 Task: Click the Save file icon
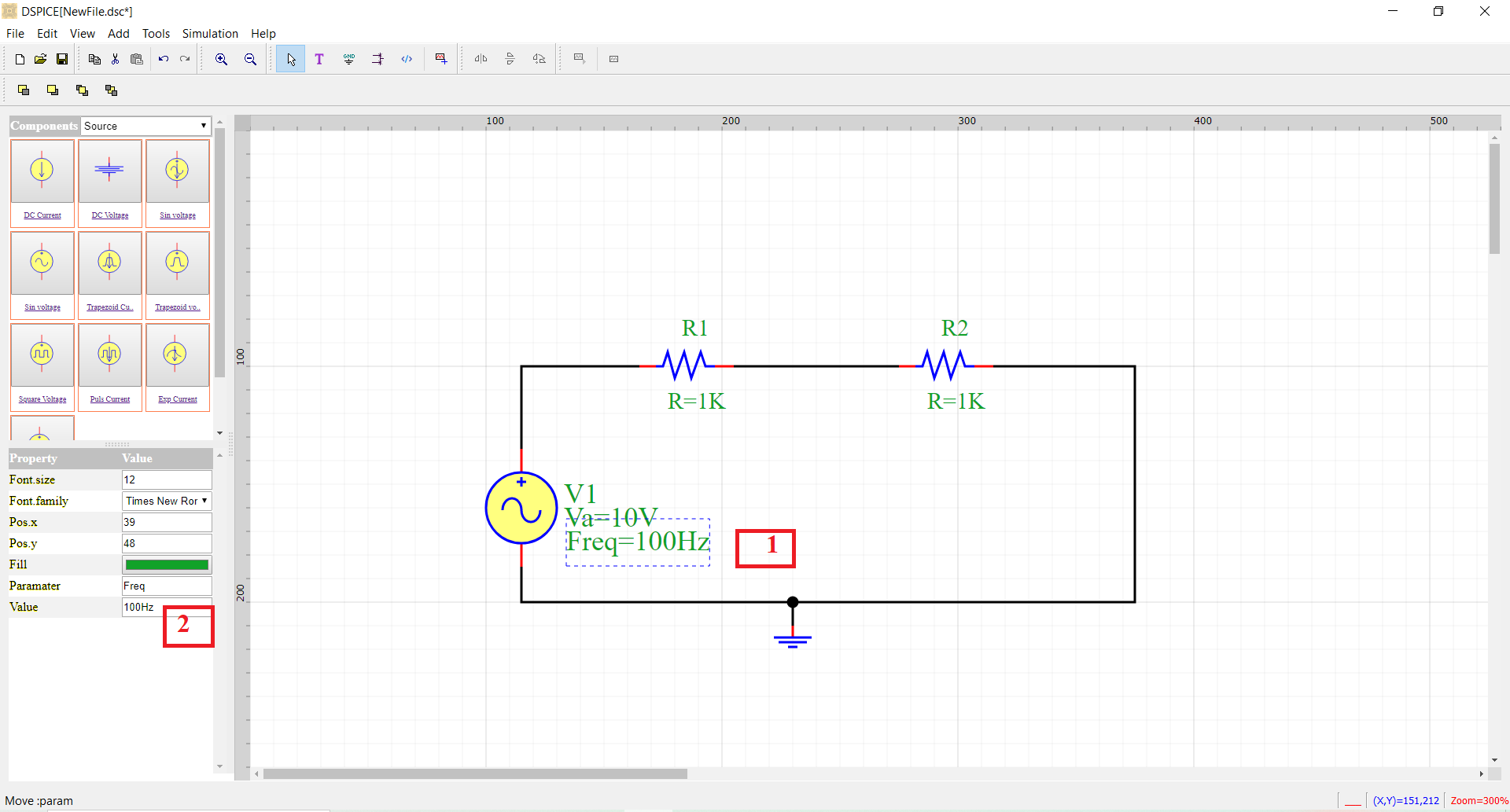[x=62, y=59]
